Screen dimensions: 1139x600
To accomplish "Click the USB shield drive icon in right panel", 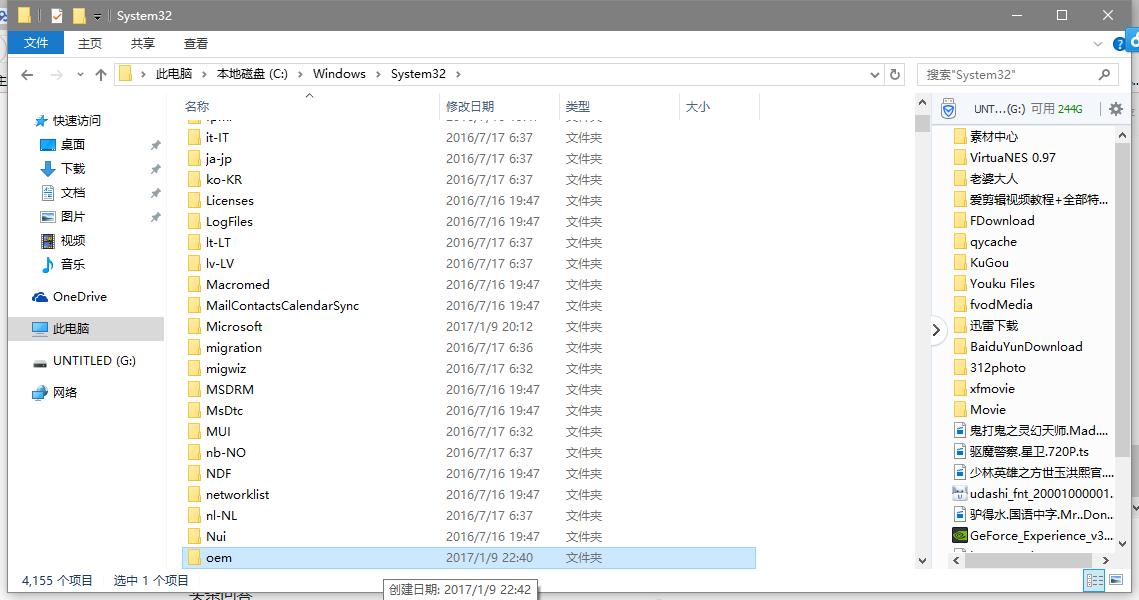I will (947, 109).
